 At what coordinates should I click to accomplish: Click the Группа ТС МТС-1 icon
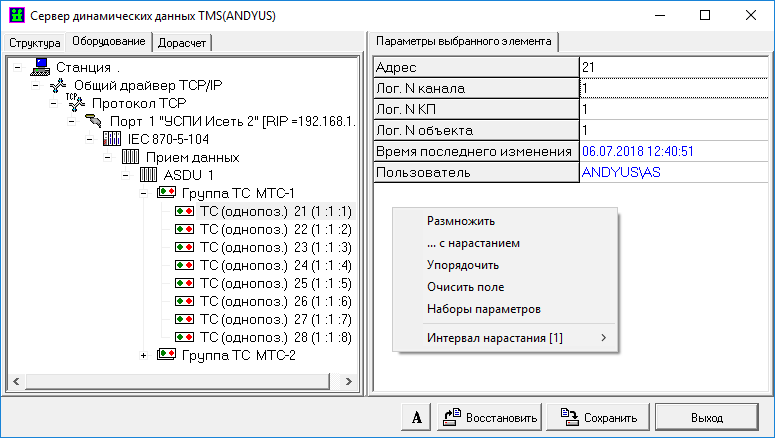(166, 193)
